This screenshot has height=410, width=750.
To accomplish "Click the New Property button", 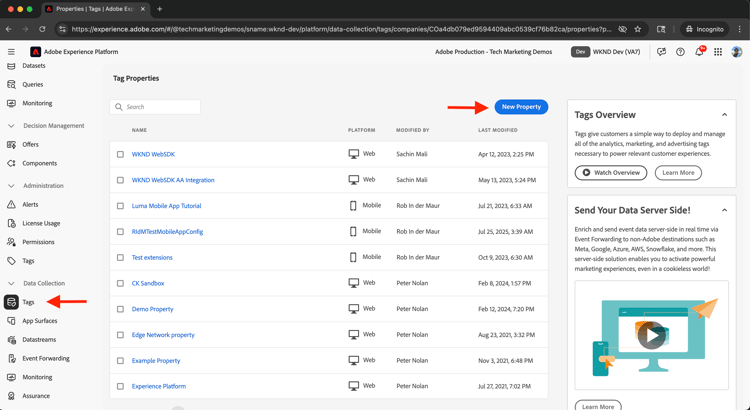I will (521, 107).
